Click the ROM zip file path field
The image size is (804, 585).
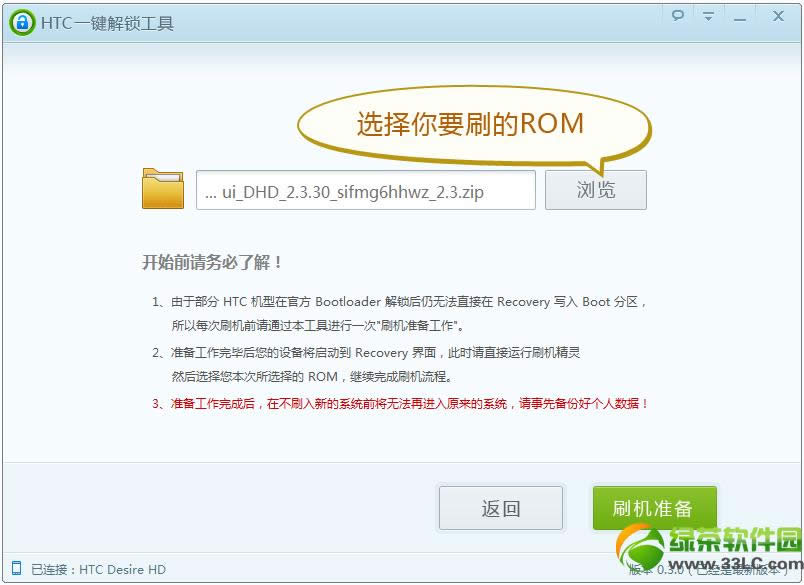[x=366, y=190]
